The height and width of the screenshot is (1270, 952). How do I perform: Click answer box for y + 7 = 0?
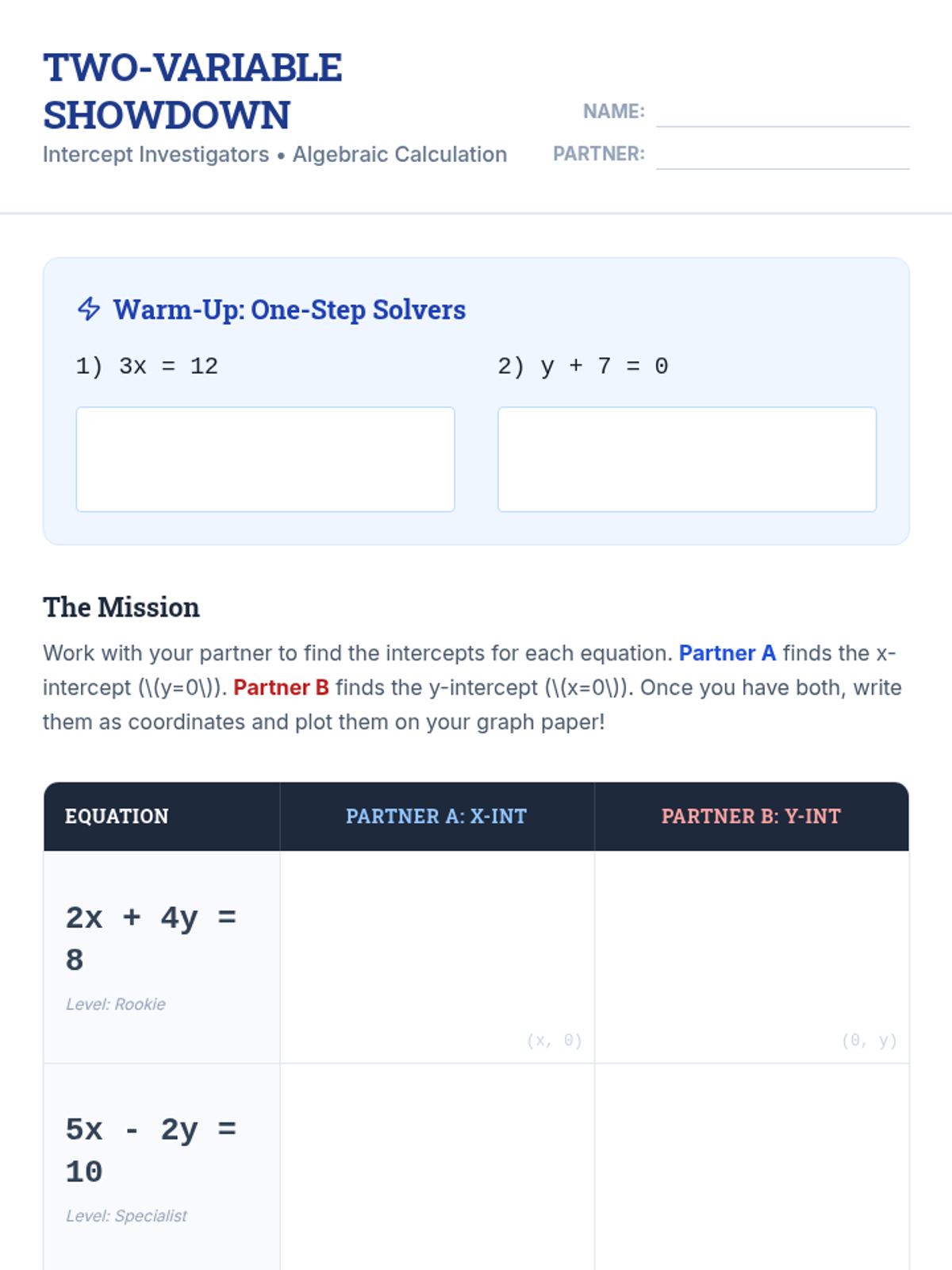(686, 459)
